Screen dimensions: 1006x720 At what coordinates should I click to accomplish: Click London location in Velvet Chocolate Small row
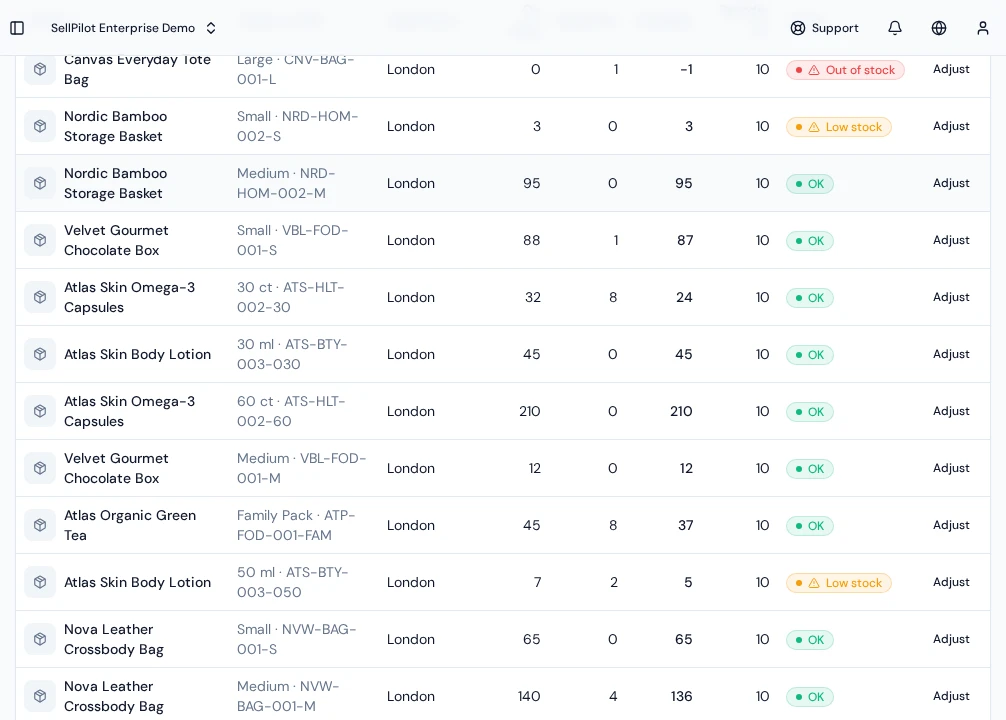point(411,240)
